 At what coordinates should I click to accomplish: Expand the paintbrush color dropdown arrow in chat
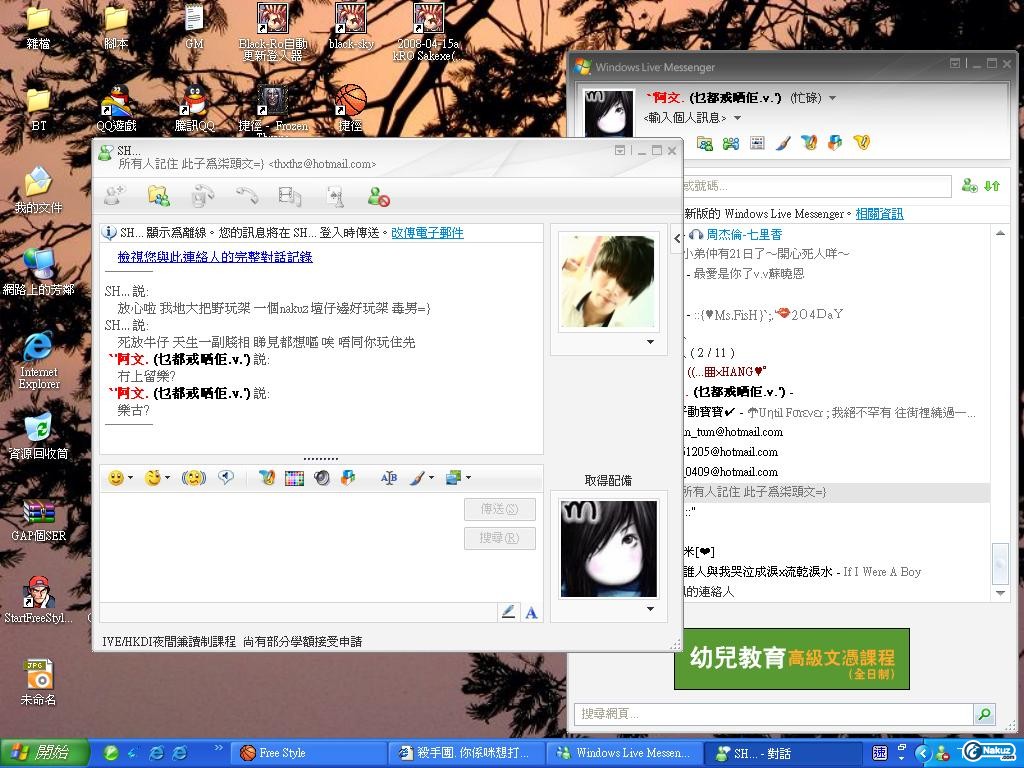click(432, 478)
